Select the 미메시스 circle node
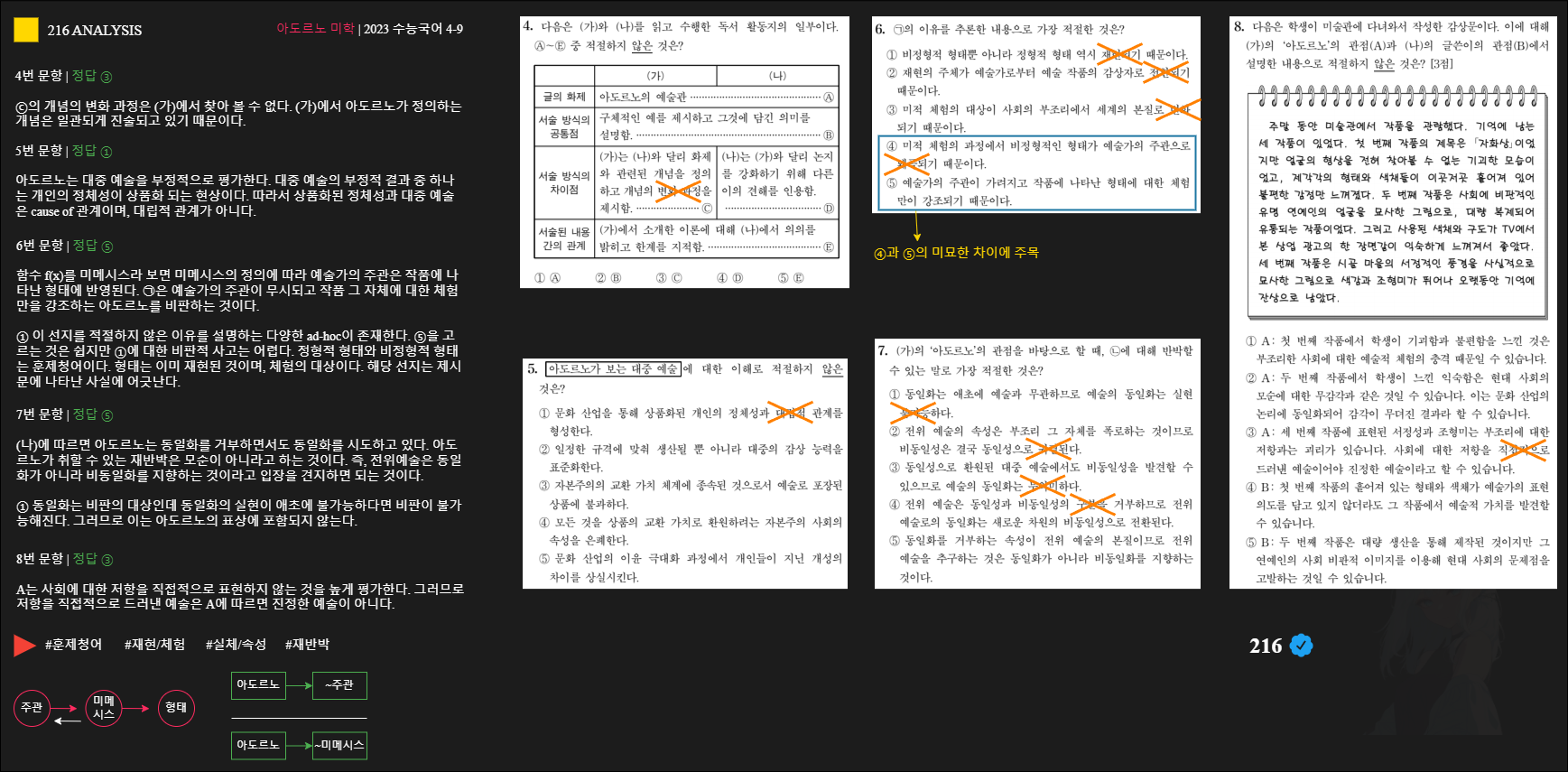 [104, 707]
